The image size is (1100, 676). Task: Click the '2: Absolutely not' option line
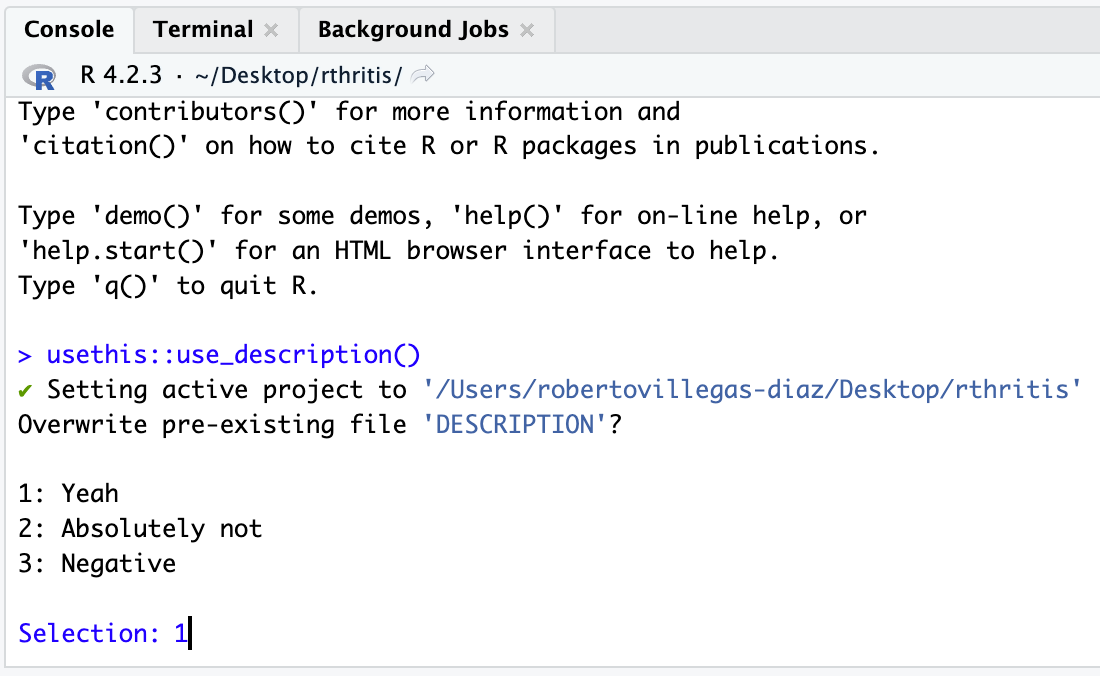[x=140, y=528]
